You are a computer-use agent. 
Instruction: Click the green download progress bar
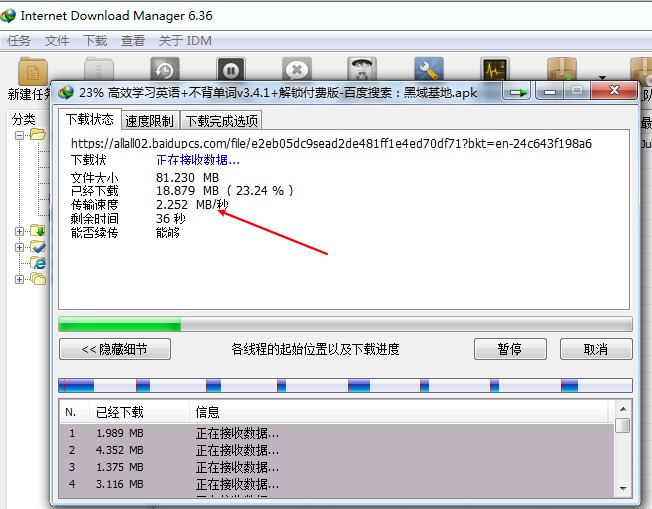(345, 324)
